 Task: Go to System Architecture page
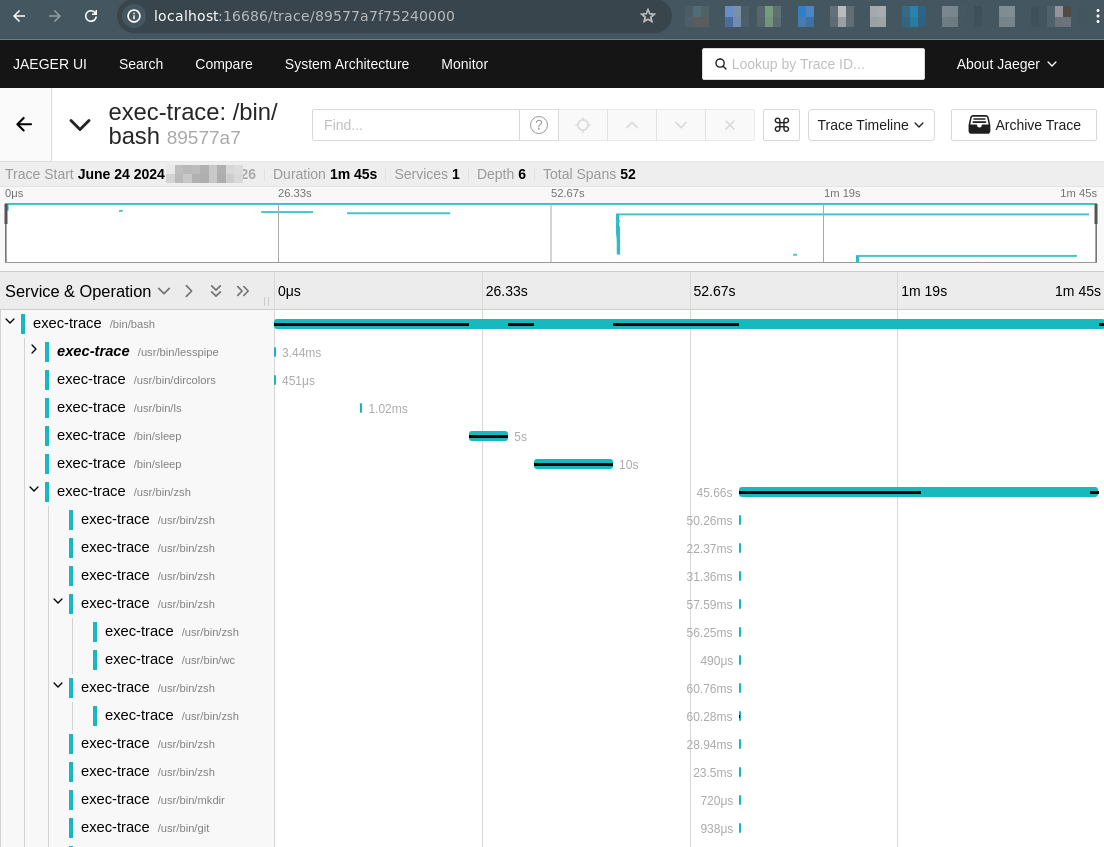pyautogui.click(x=347, y=64)
